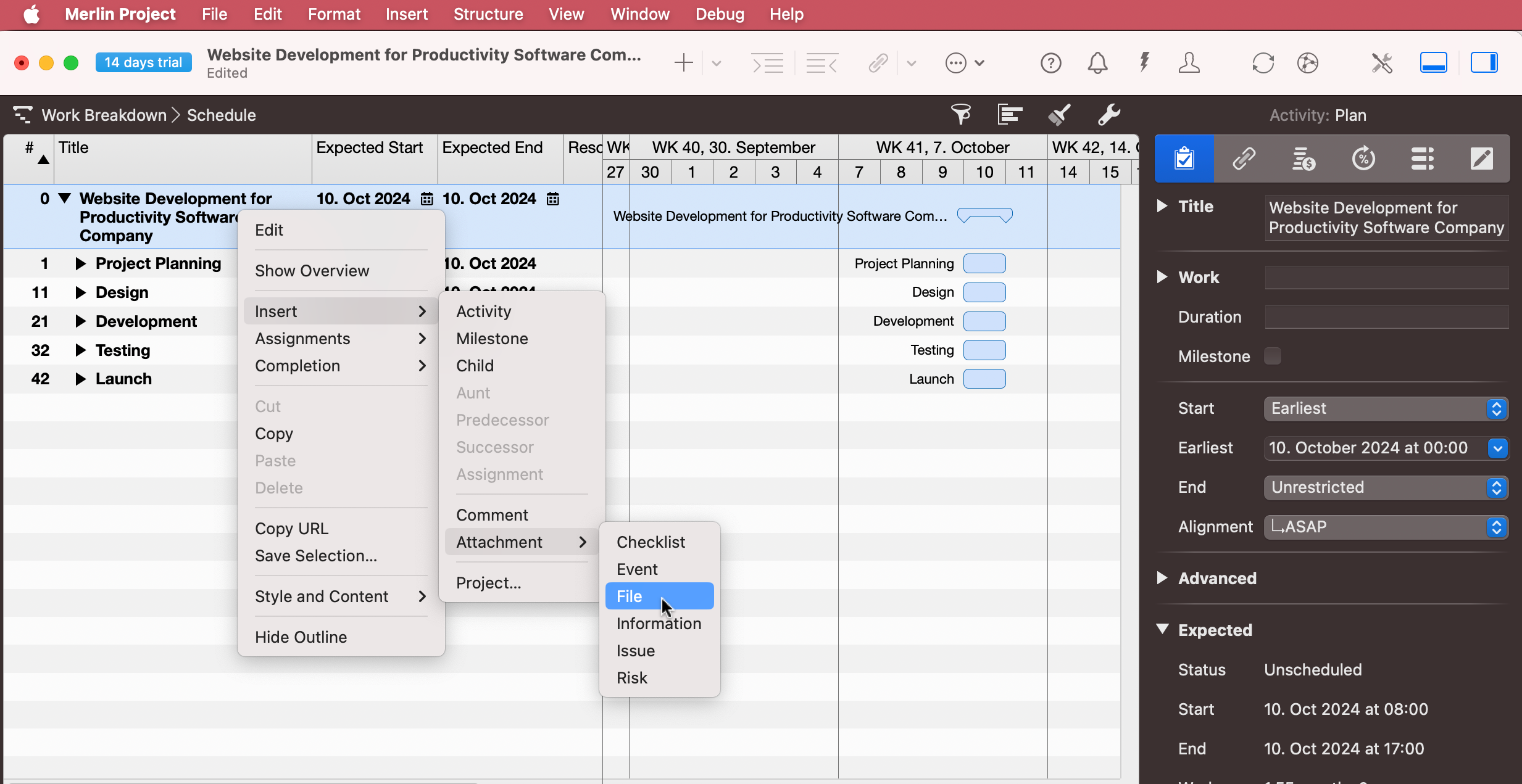Click the Duration input field

(1386, 317)
